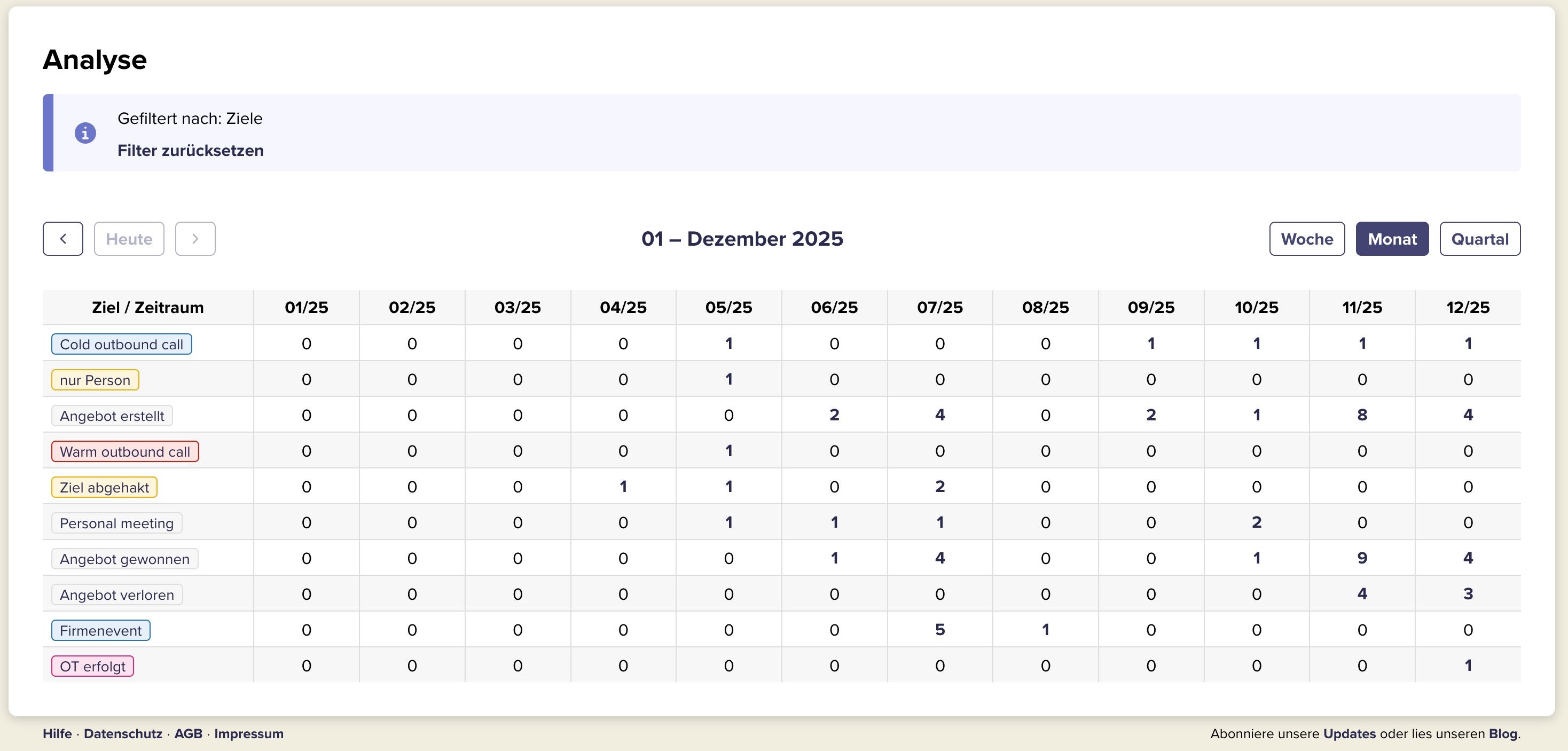1568x751 pixels.
Task: Open the Hilfe footer link
Action: pos(57,733)
